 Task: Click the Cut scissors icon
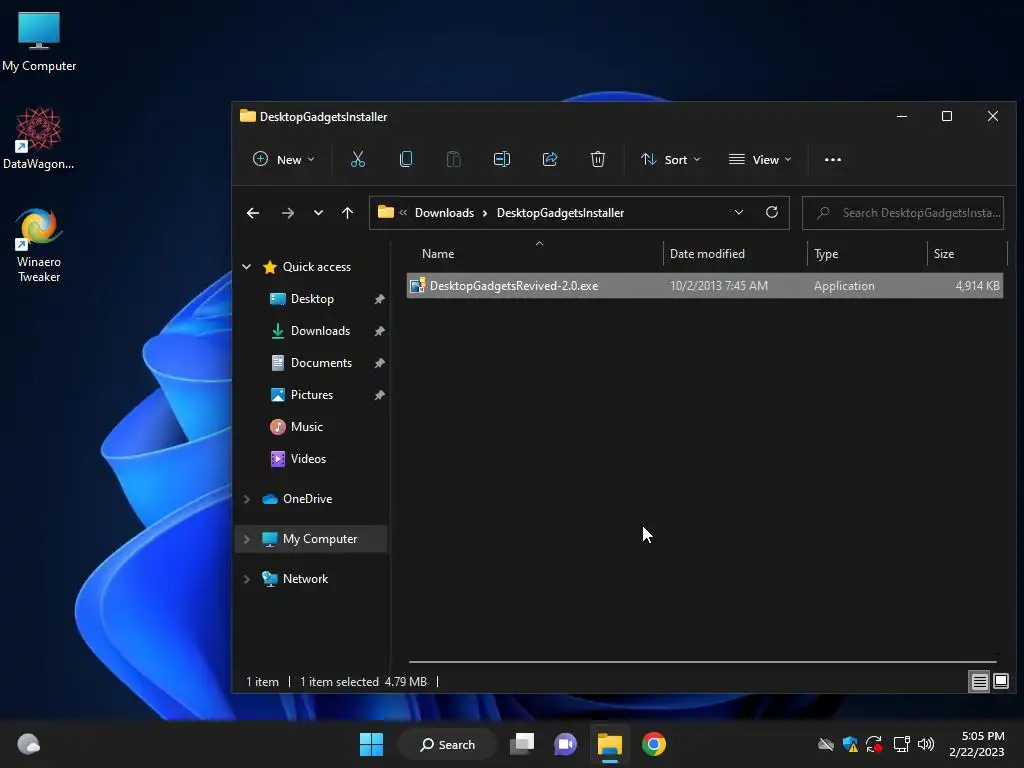[357, 159]
